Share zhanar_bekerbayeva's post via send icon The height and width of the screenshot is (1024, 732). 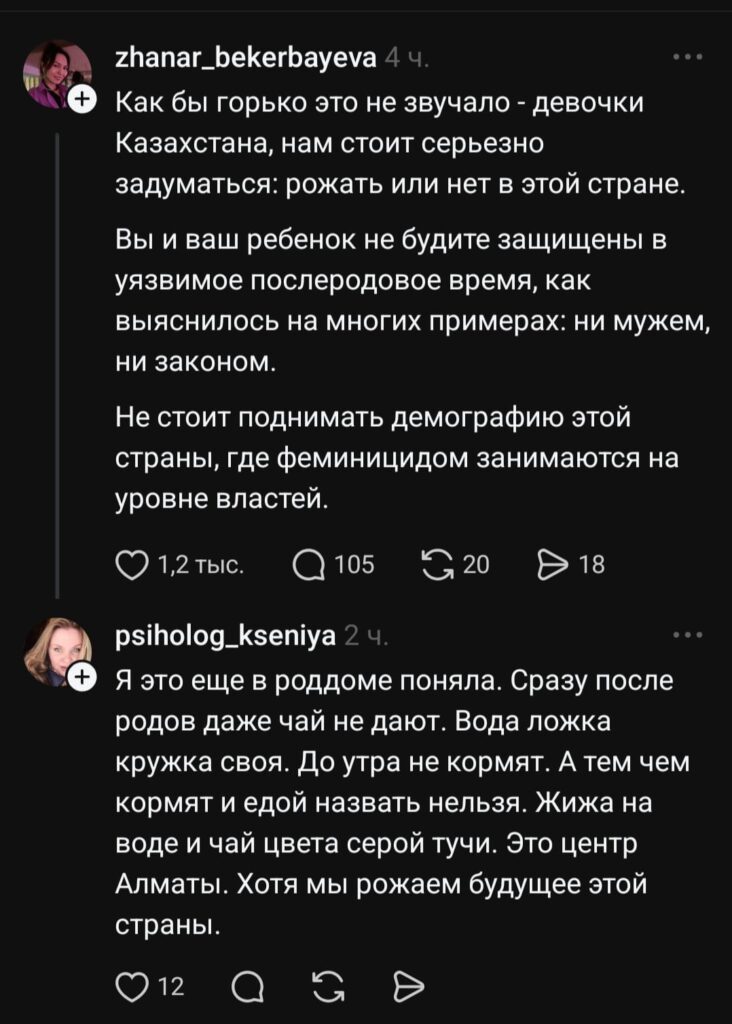point(551,565)
